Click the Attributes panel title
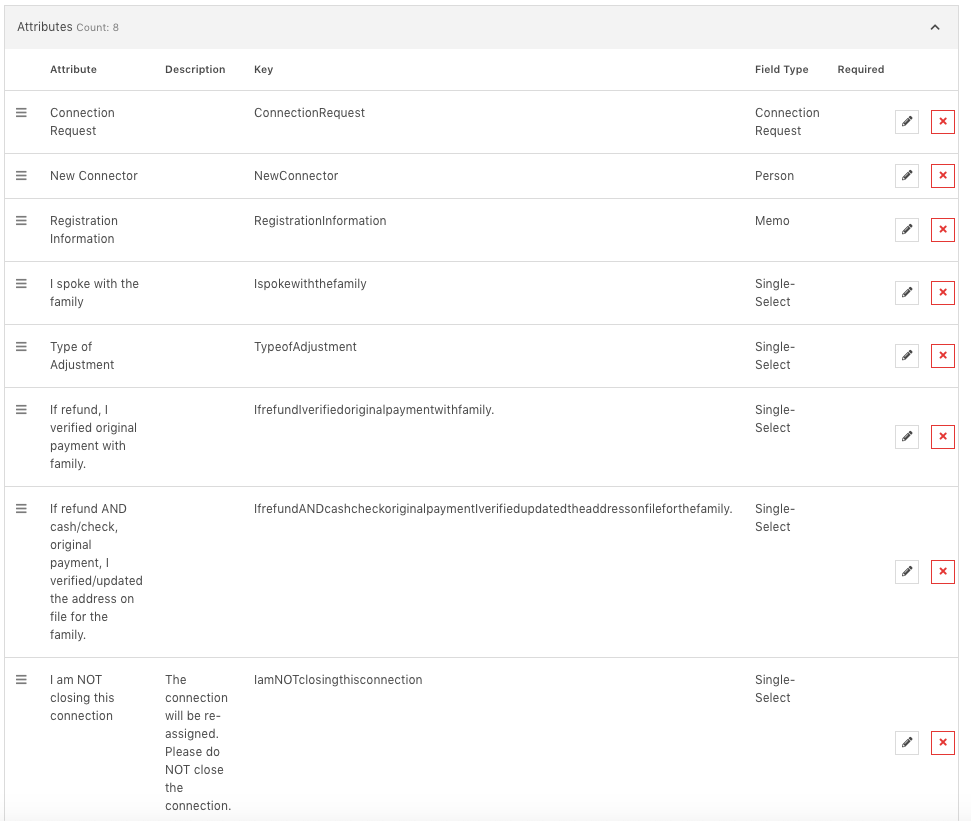This screenshot has height=821, width=971. [45, 27]
